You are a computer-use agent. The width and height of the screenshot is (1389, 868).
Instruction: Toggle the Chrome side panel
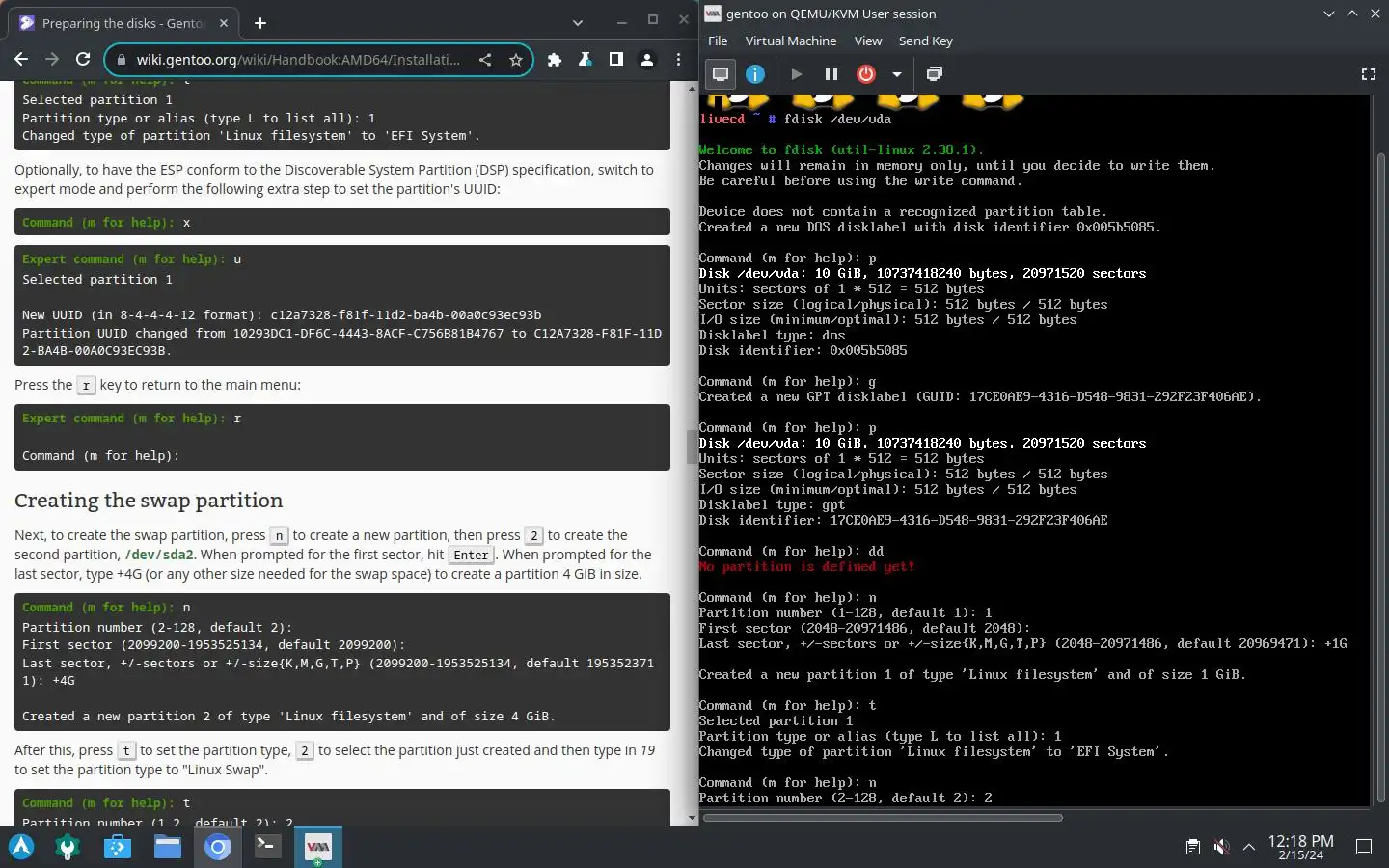pyautogui.click(x=616, y=60)
